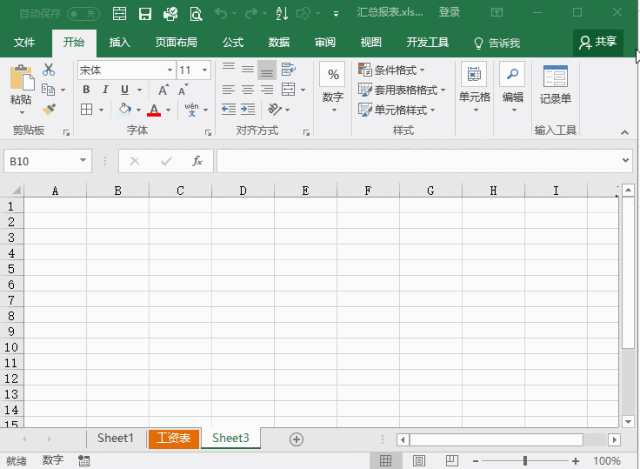Image resolution: width=640 pixels, height=469 pixels.
Task: Add a new sheet with plus icon
Action: tap(296, 439)
